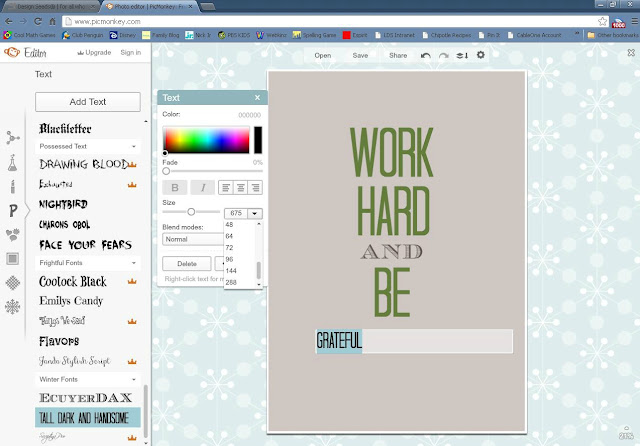Collapse the Possessed Text font group
The image size is (640, 446).
coord(88,146)
